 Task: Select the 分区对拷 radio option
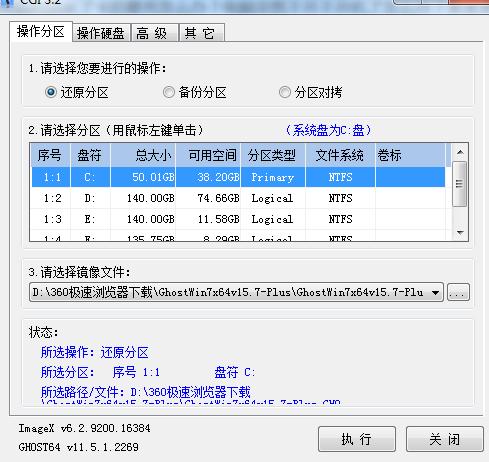(311, 92)
